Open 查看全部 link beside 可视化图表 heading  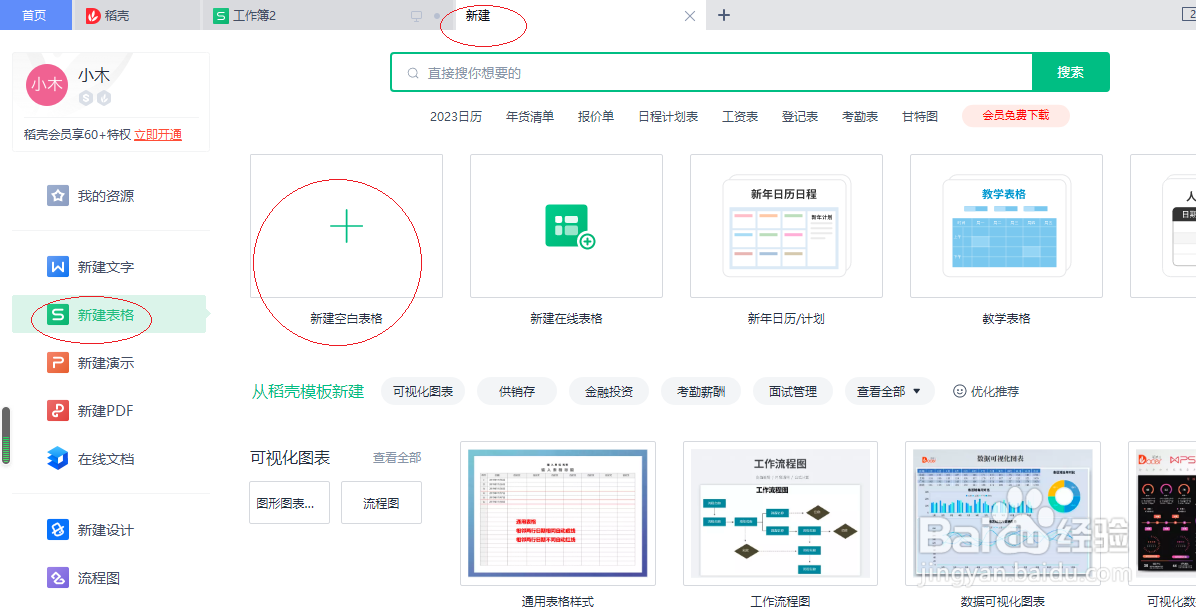[x=397, y=458]
